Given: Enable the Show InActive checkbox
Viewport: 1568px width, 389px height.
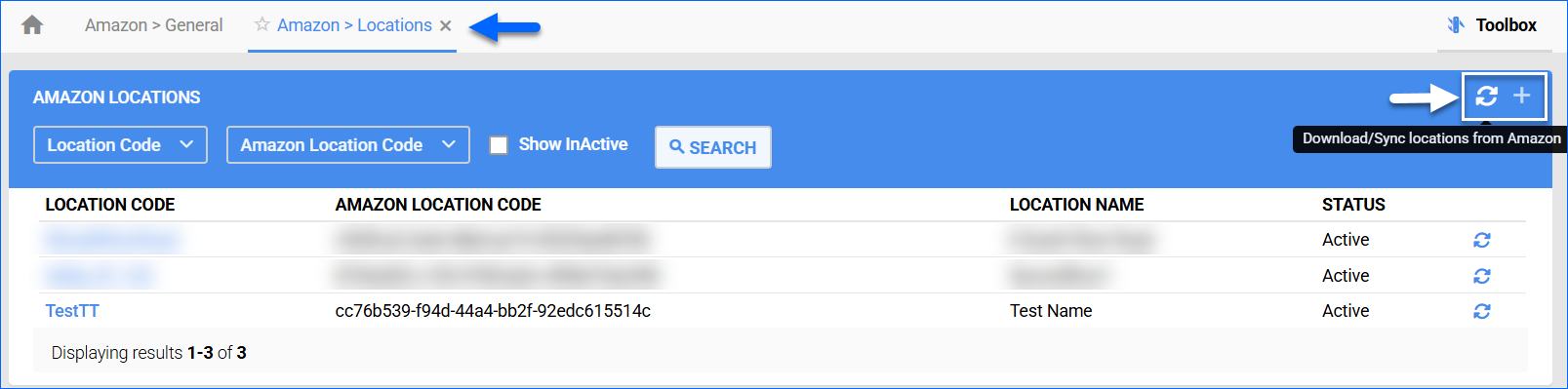Looking at the screenshot, I should (499, 145).
